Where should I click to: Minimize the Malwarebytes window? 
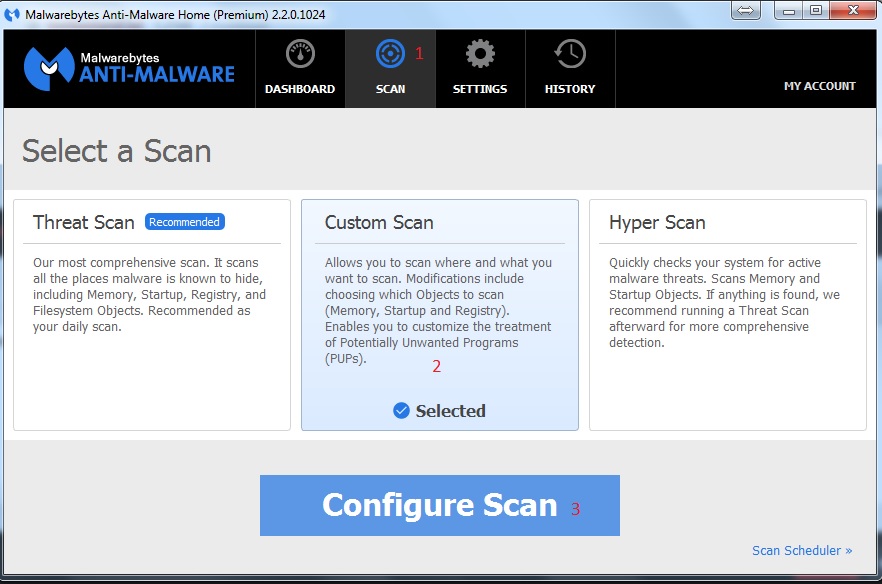[x=787, y=10]
